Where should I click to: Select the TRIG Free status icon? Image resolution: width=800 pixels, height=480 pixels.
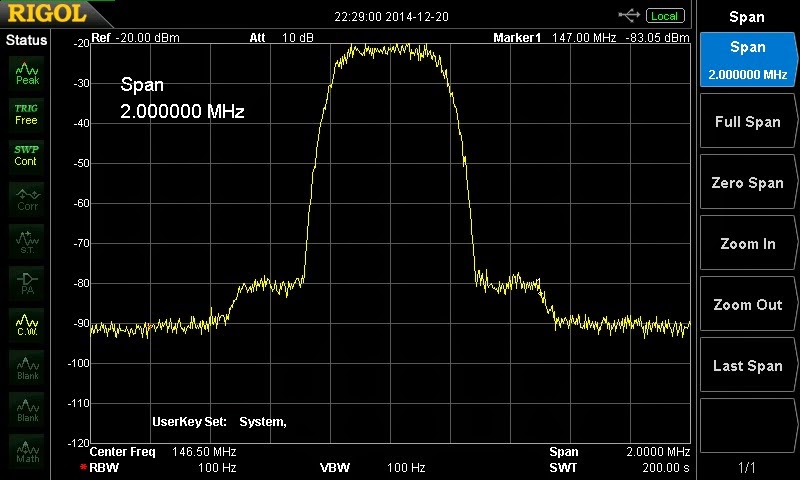coord(27,115)
